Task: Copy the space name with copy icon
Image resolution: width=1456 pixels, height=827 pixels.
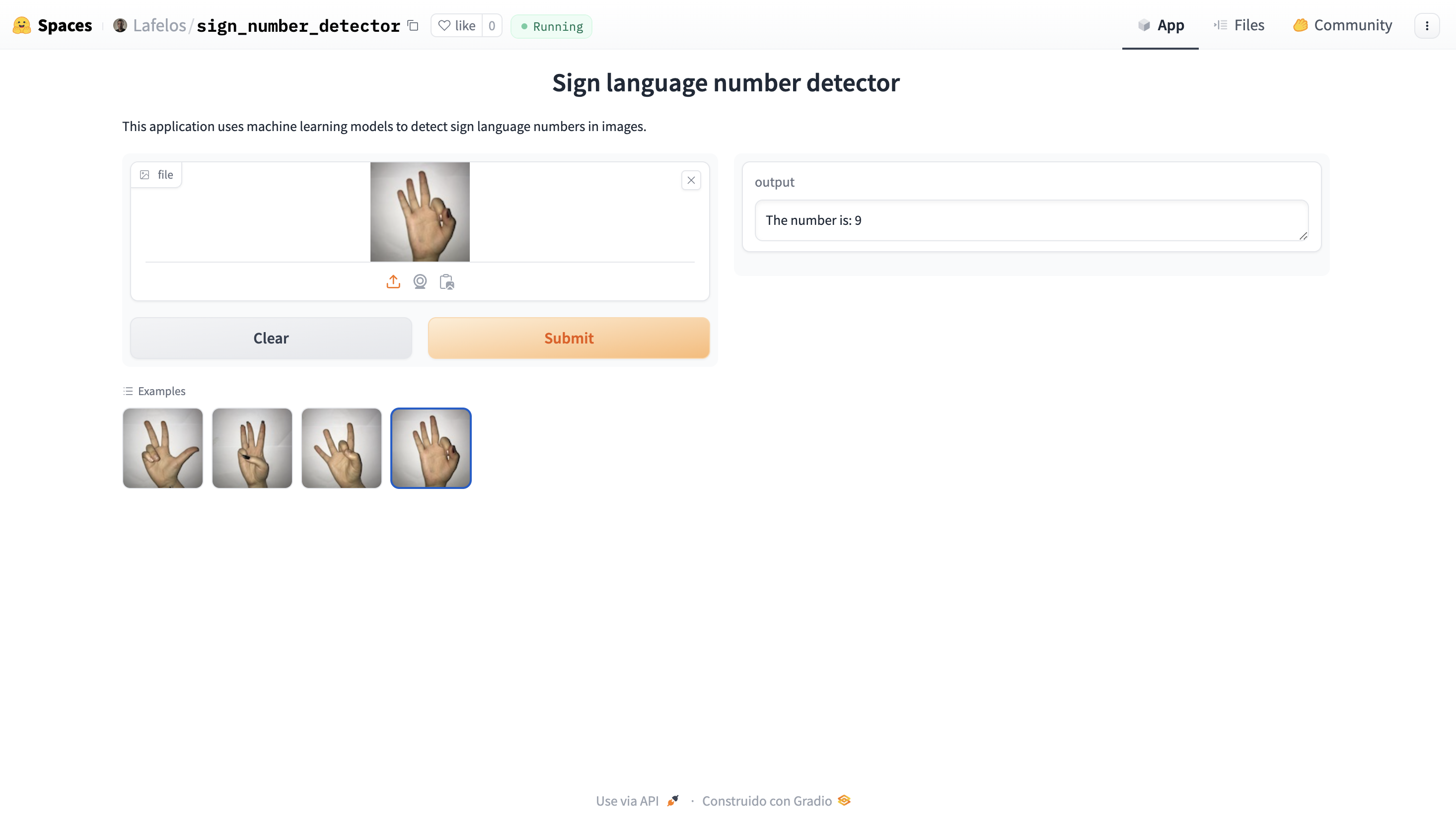Action: pos(413,25)
